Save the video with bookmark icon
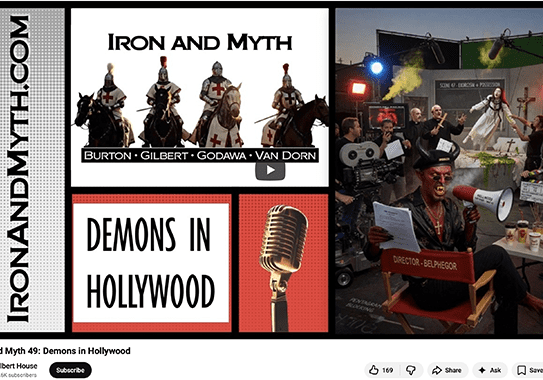 527,370
